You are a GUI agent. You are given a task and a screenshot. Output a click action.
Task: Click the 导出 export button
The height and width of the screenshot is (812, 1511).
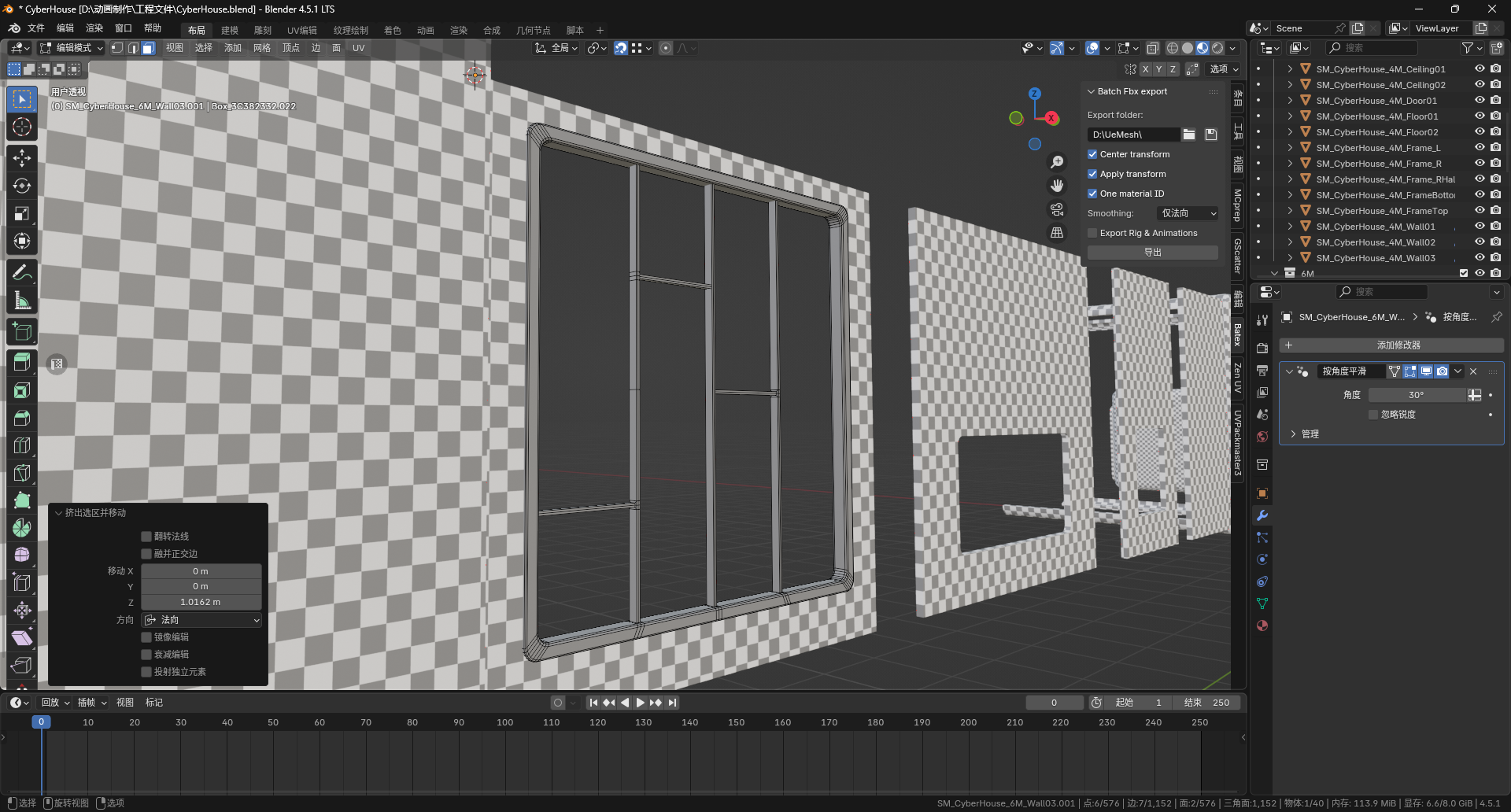coord(1153,253)
